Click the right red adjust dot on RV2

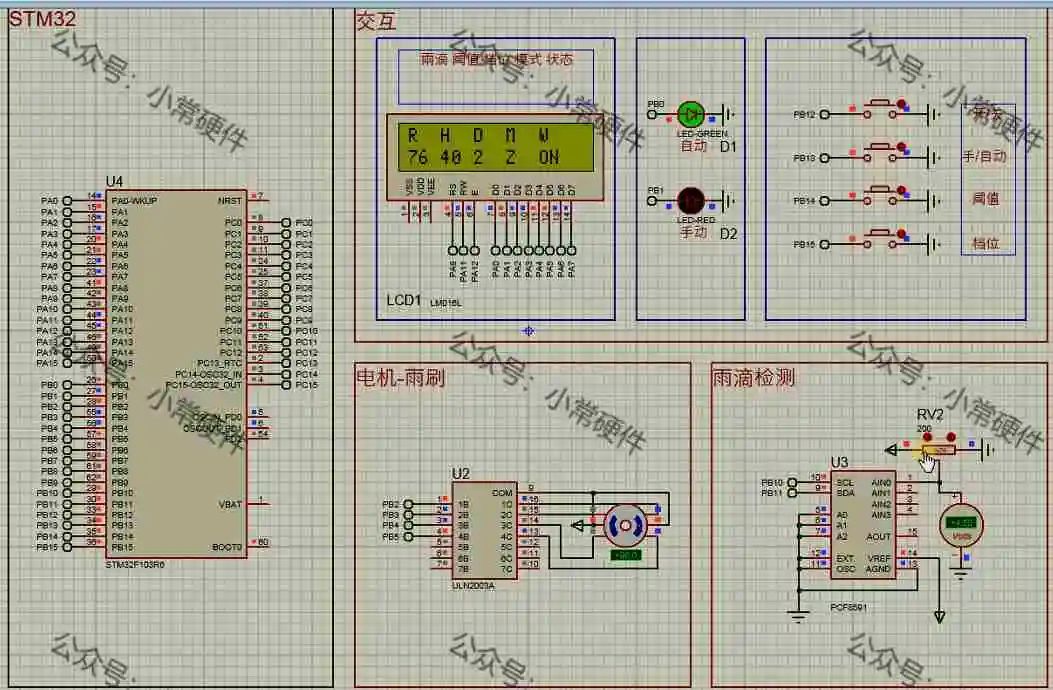(950, 437)
